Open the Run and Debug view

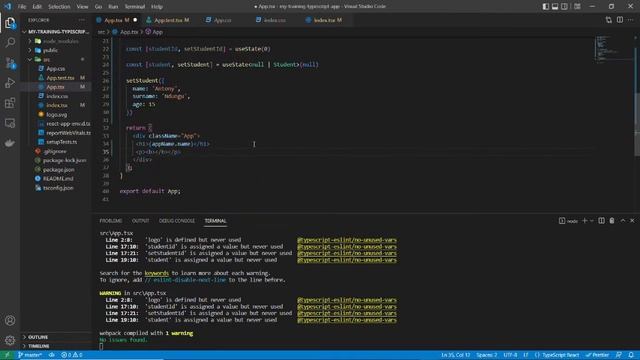(x=10, y=83)
